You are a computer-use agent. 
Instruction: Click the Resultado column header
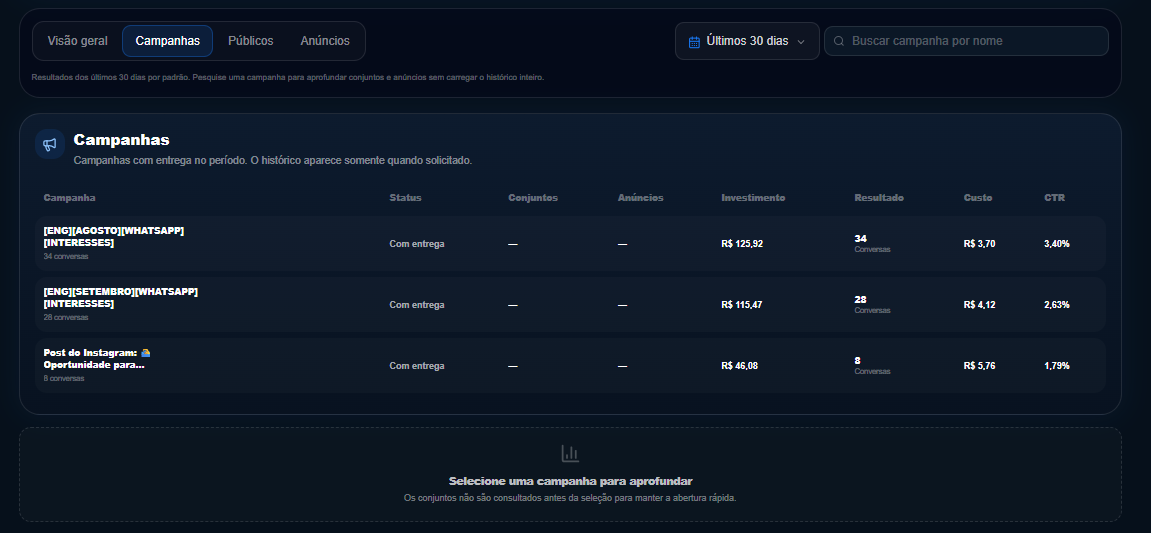(879, 198)
